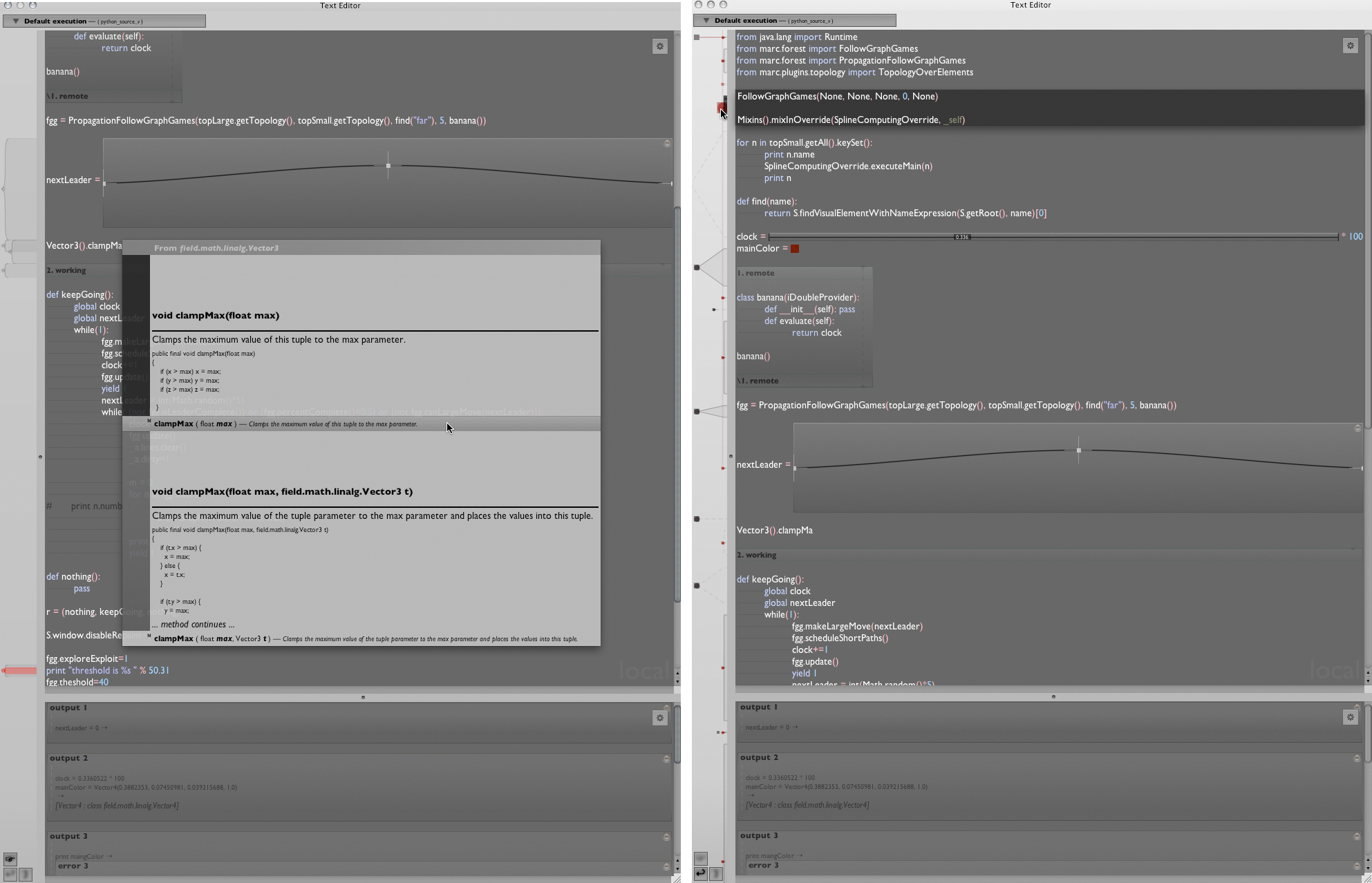The height and width of the screenshot is (883, 1372).
Task: Click return-arrow icon in right window corner
Action: point(700,873)
